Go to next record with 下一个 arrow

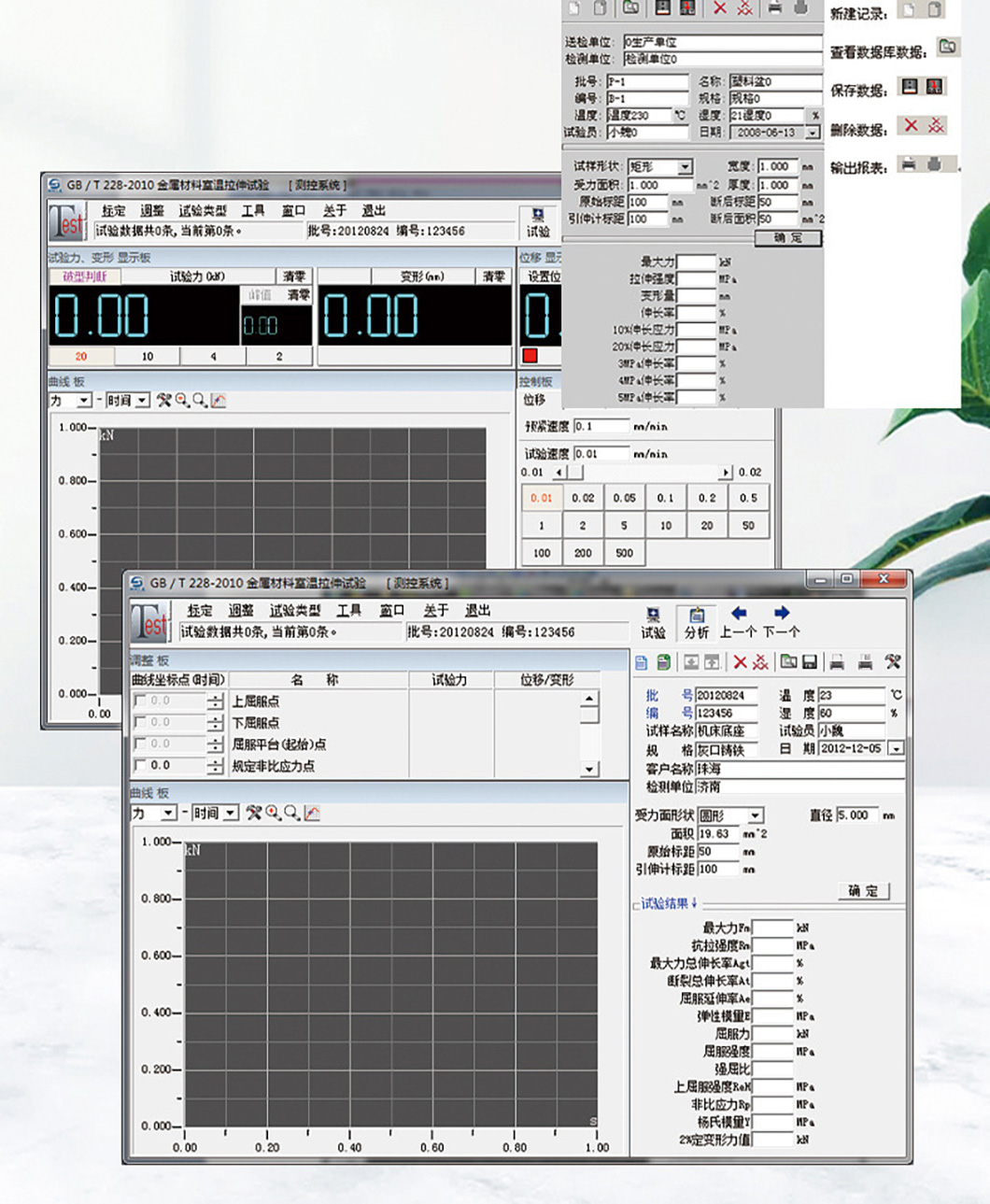coord(782,621)
